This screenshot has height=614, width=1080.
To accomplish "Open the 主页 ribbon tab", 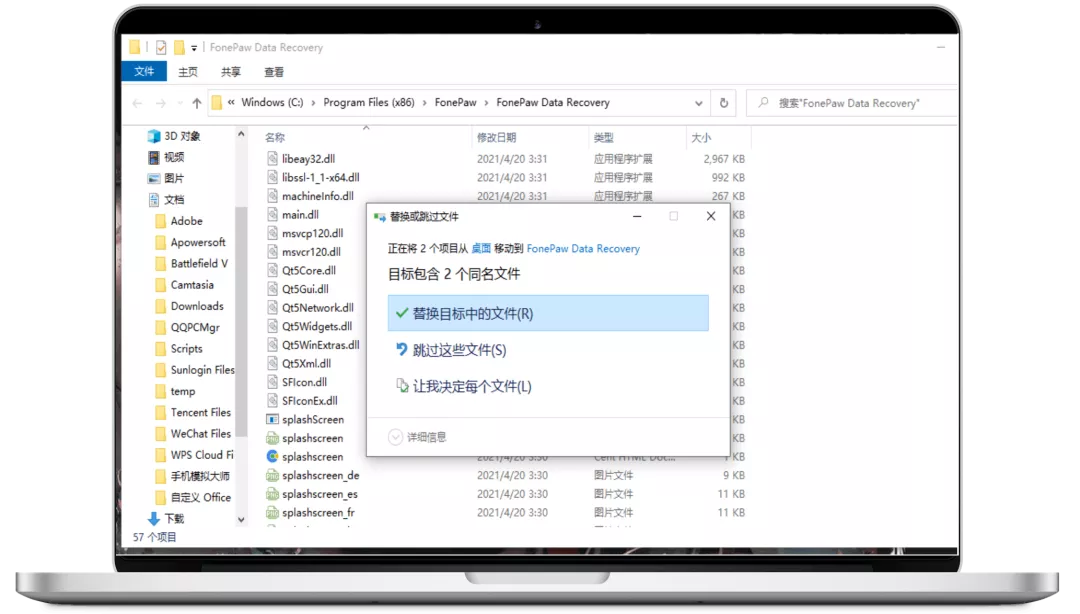I will [x=187, y=72].
